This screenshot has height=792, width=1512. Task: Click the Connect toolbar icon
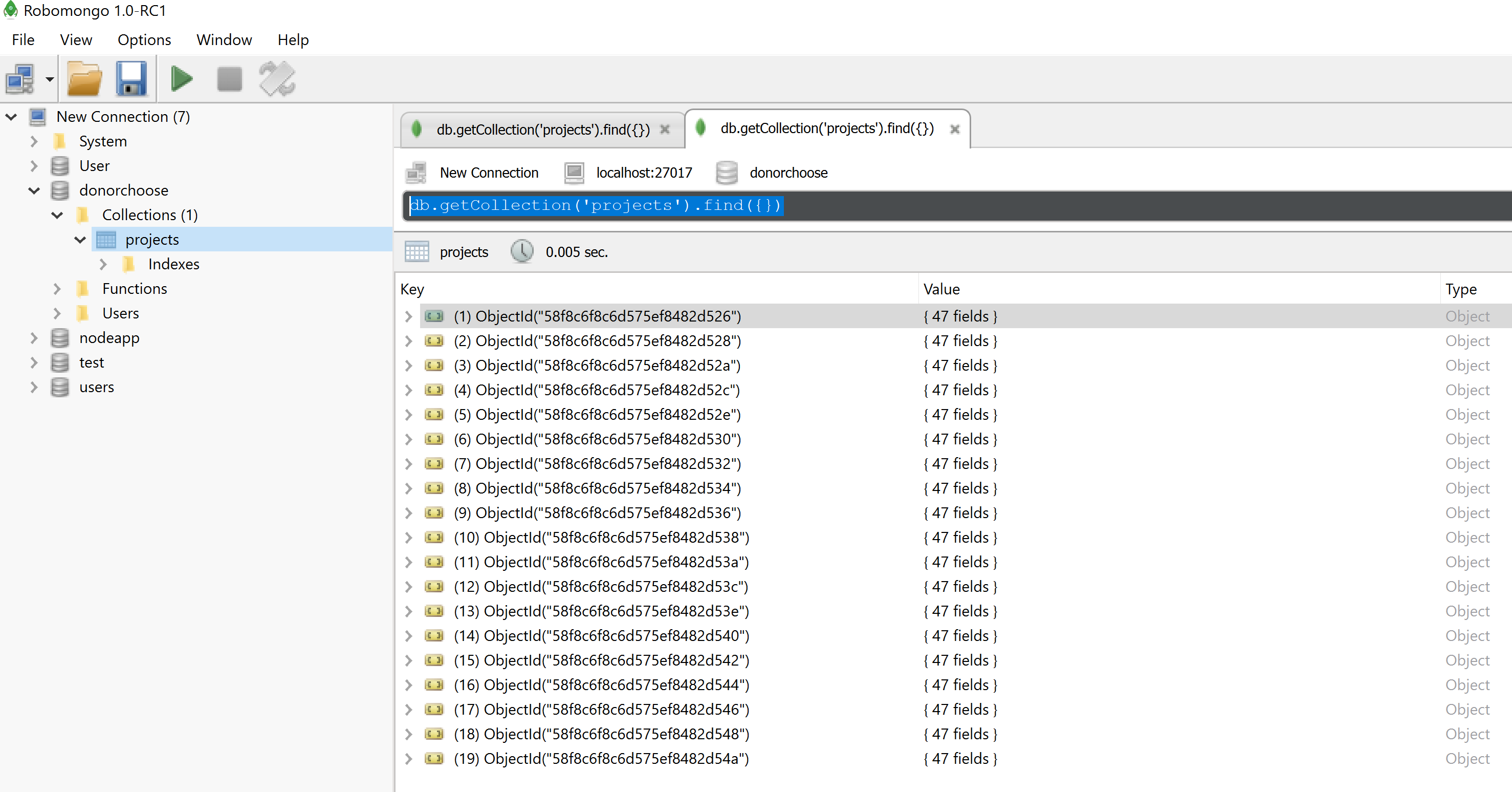point(20,79)
